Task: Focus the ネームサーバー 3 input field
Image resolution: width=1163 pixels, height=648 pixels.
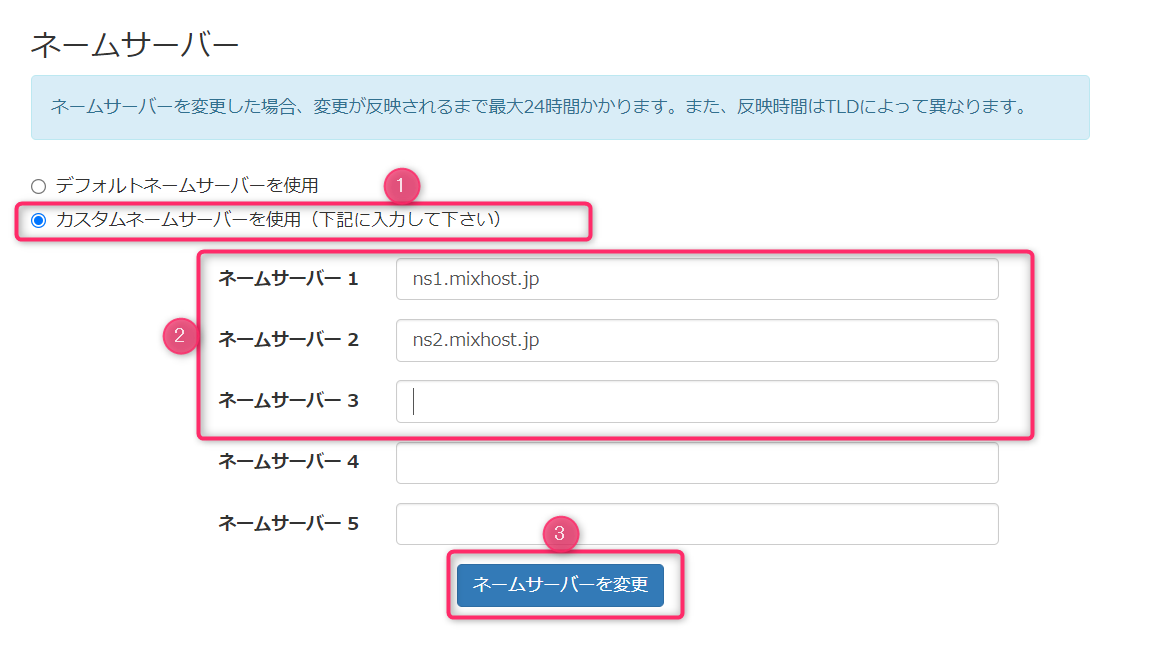Action: (697, 402)
